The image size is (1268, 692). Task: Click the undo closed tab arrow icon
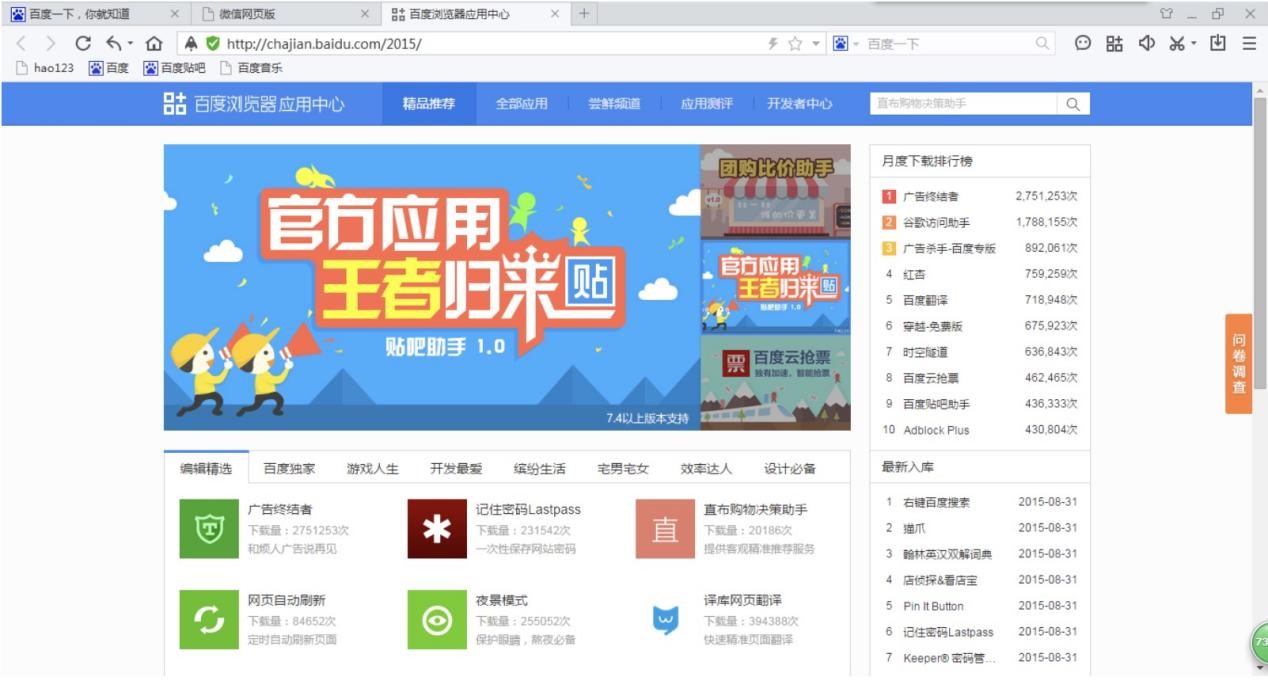pos(113,44)
